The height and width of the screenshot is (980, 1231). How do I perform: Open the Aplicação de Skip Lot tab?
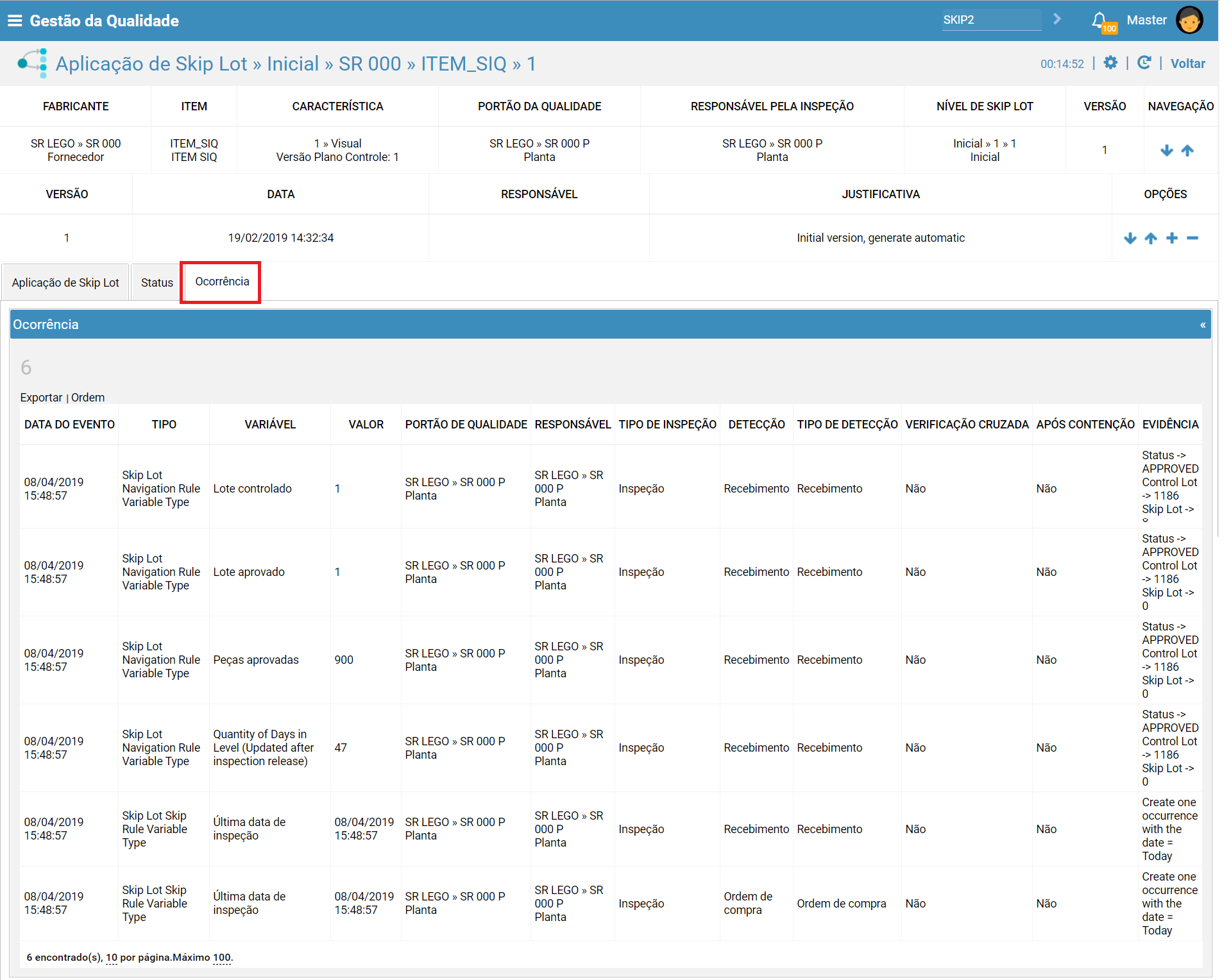[x=65, y=283]
